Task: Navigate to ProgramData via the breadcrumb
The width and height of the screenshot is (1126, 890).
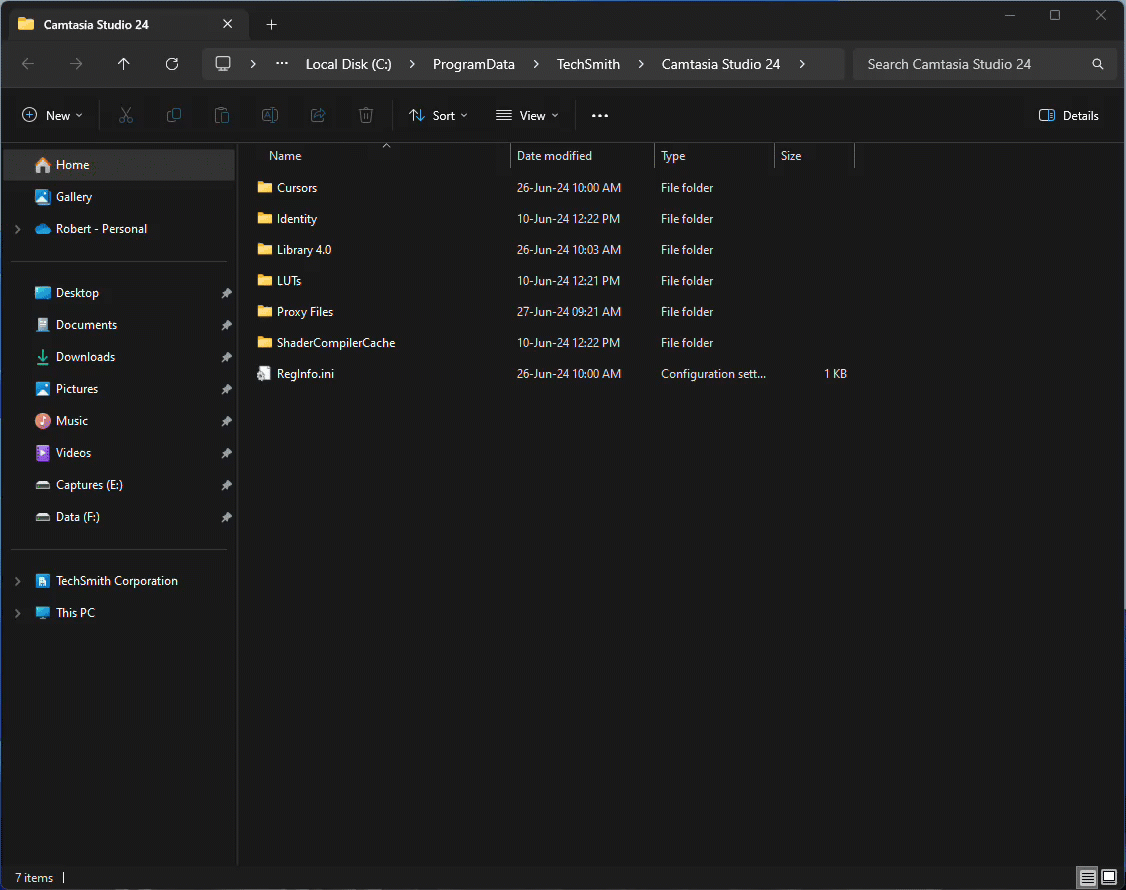Action: click(x=473, y=63)
